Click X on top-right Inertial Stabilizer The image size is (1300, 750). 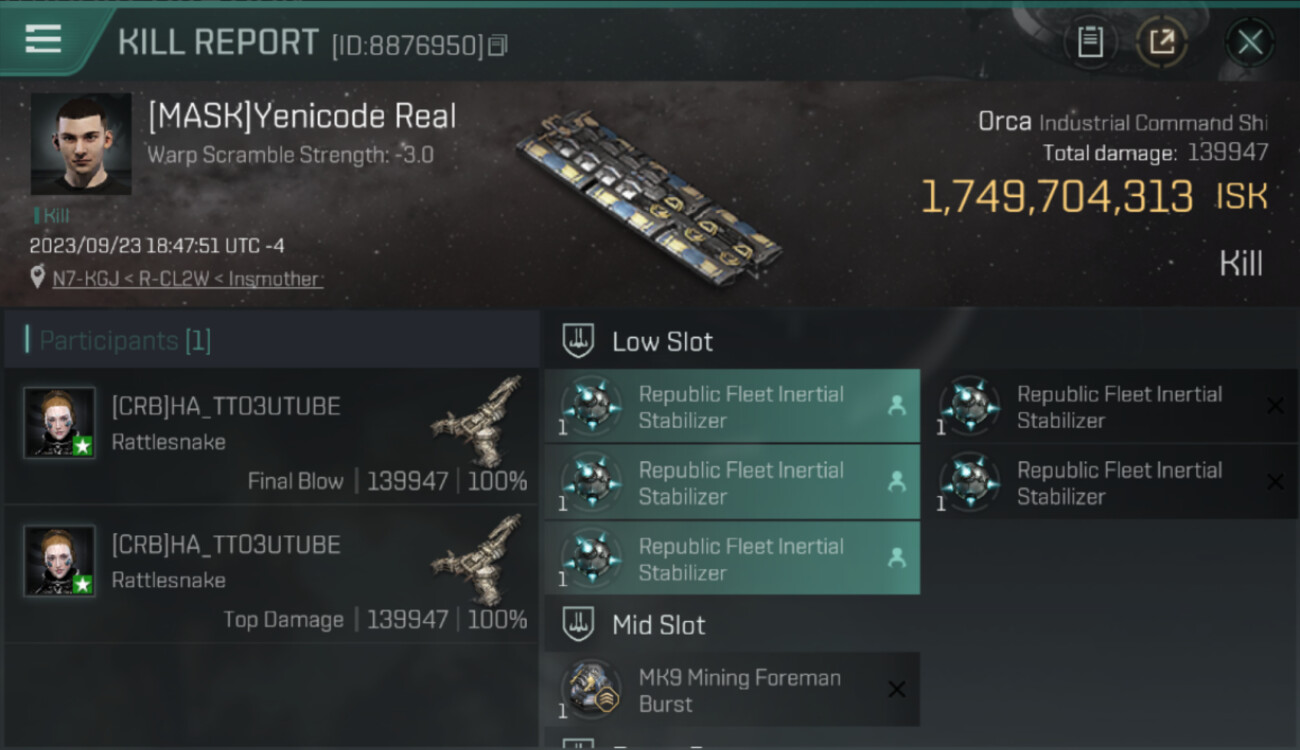(x=1275, y=406)
